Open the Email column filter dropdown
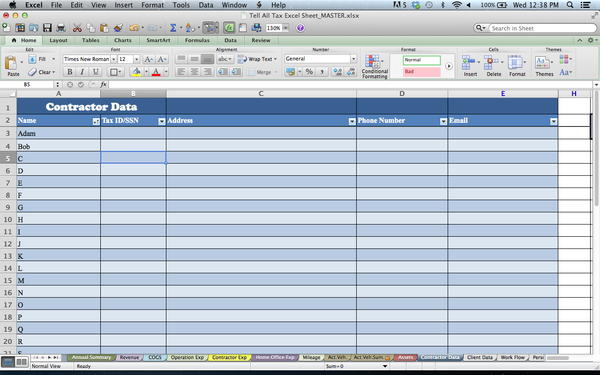The image size is (600, 375). click(x=553, y=121)
